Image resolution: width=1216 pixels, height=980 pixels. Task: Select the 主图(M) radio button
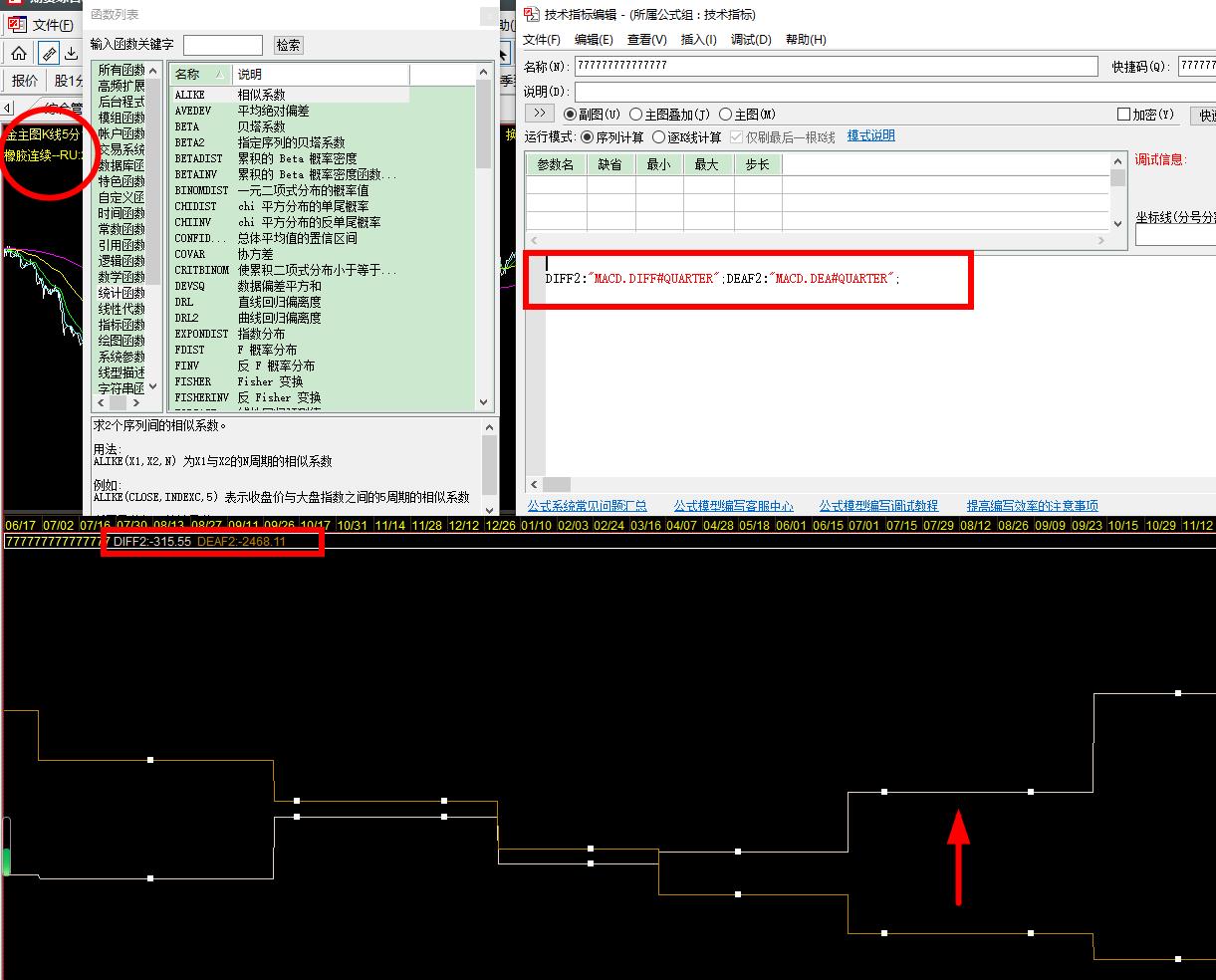[725, 115]
